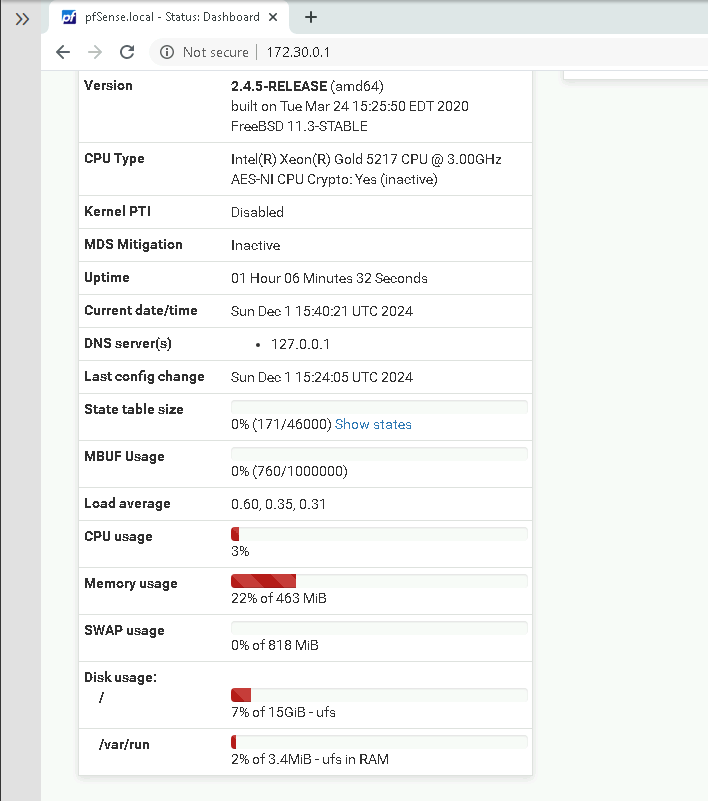Click the Current date/time value 15:40:21
708x801 pixels.
pyautogui.click(x=322, y=312)
